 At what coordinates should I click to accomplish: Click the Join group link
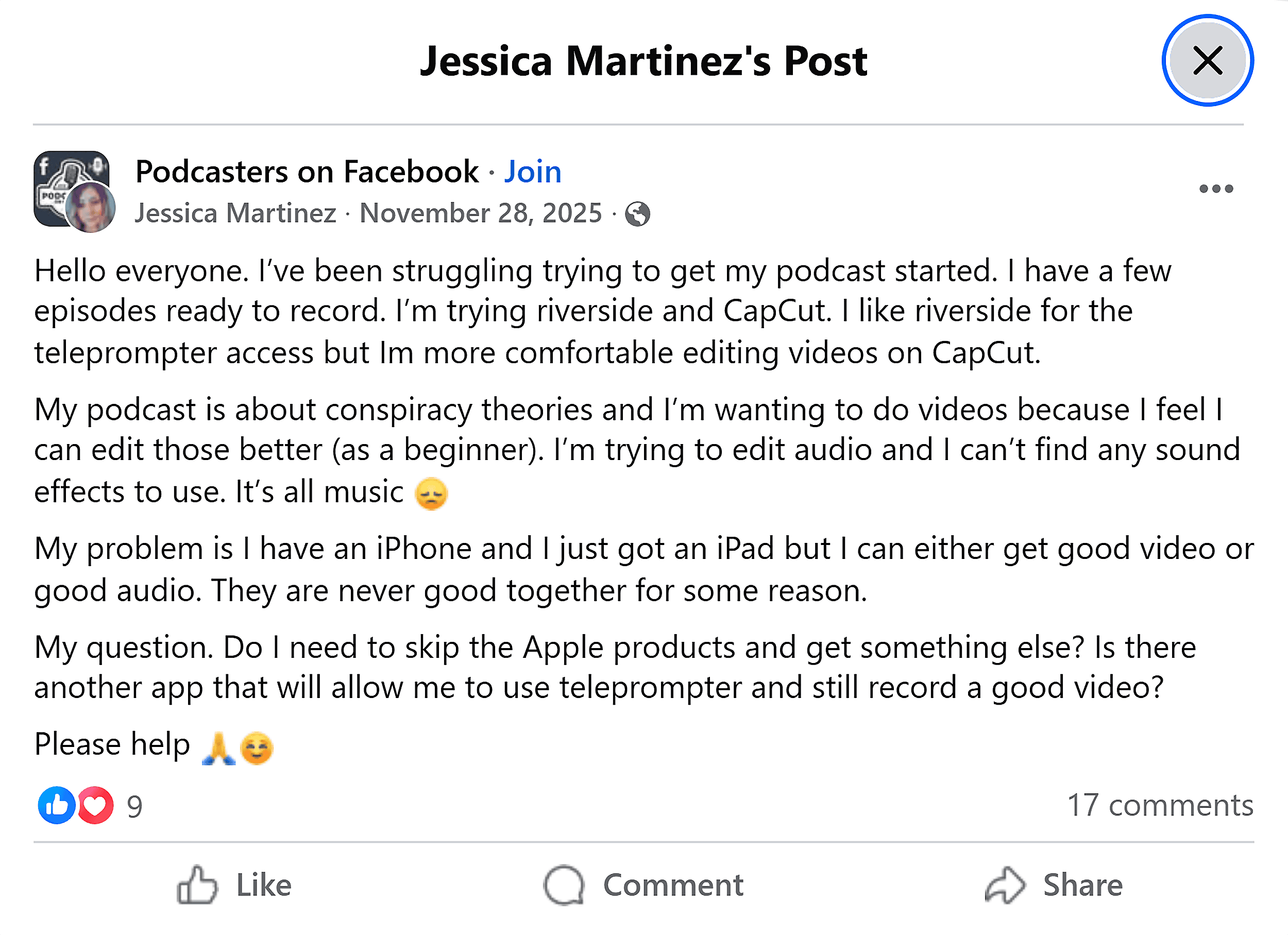(x=533, y=171)
